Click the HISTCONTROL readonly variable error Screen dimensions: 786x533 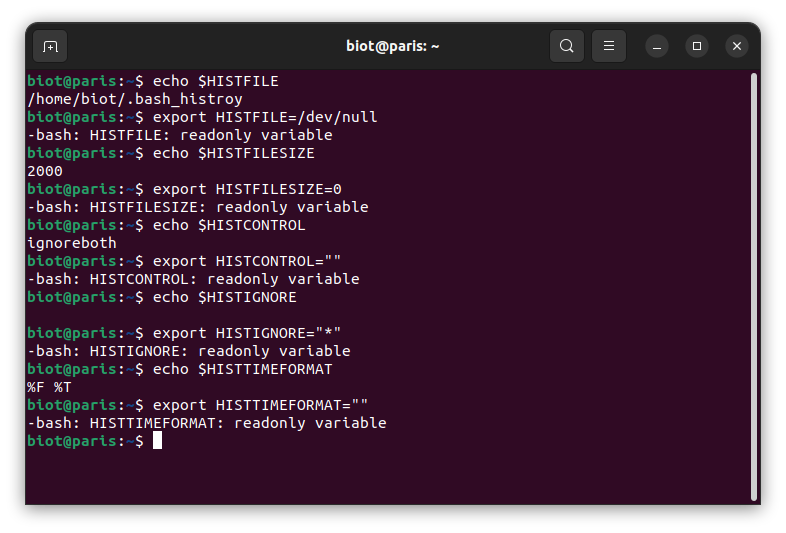193,279
